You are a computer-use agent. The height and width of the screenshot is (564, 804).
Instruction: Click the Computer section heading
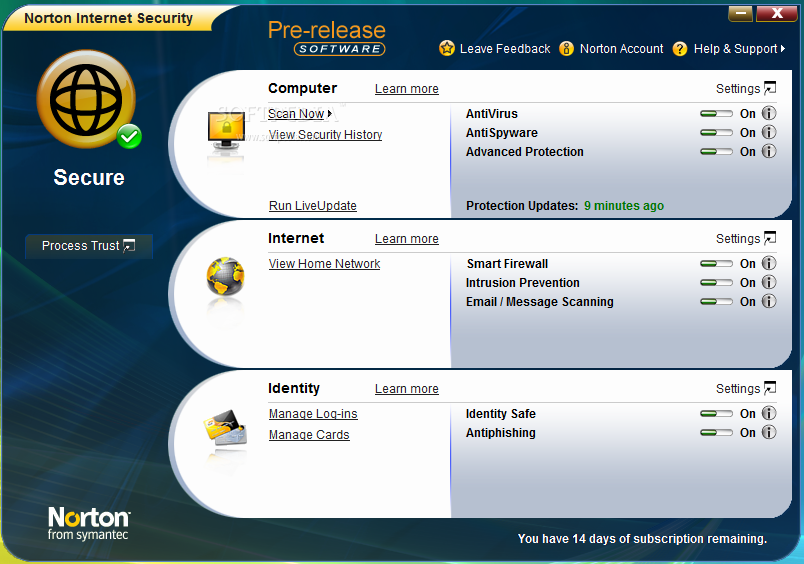(x=303, y=88)
